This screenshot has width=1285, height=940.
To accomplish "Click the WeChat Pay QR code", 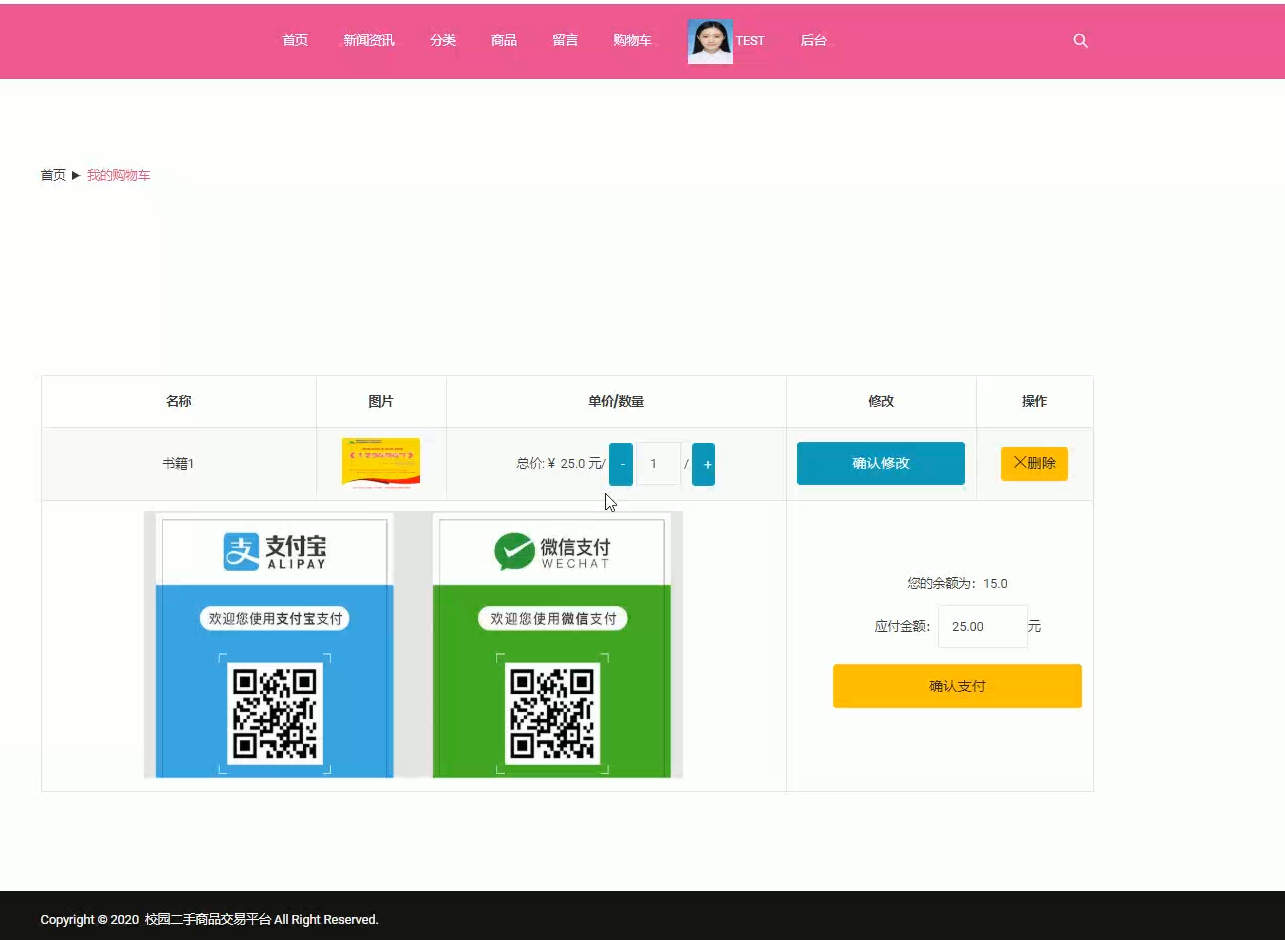I will coord(552,714).
